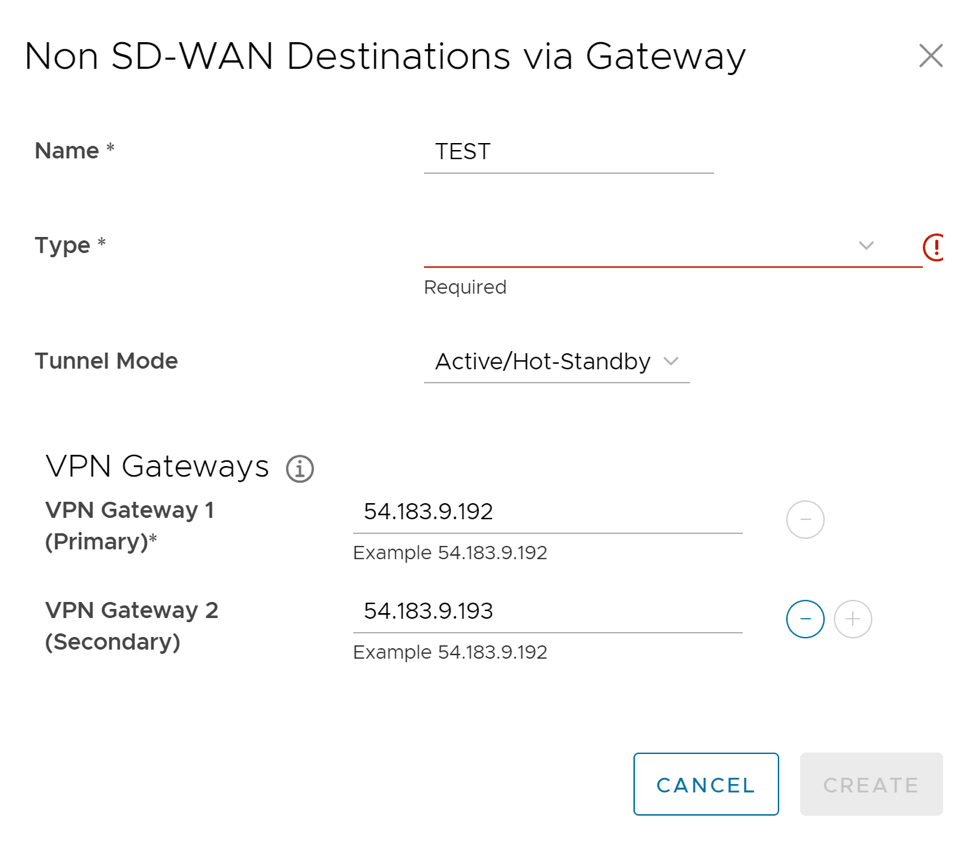Click the VPN Gateway 1 (Primary) label
Image resolution: width=972 pixels, height=855 pixels.
click(130, 526)
